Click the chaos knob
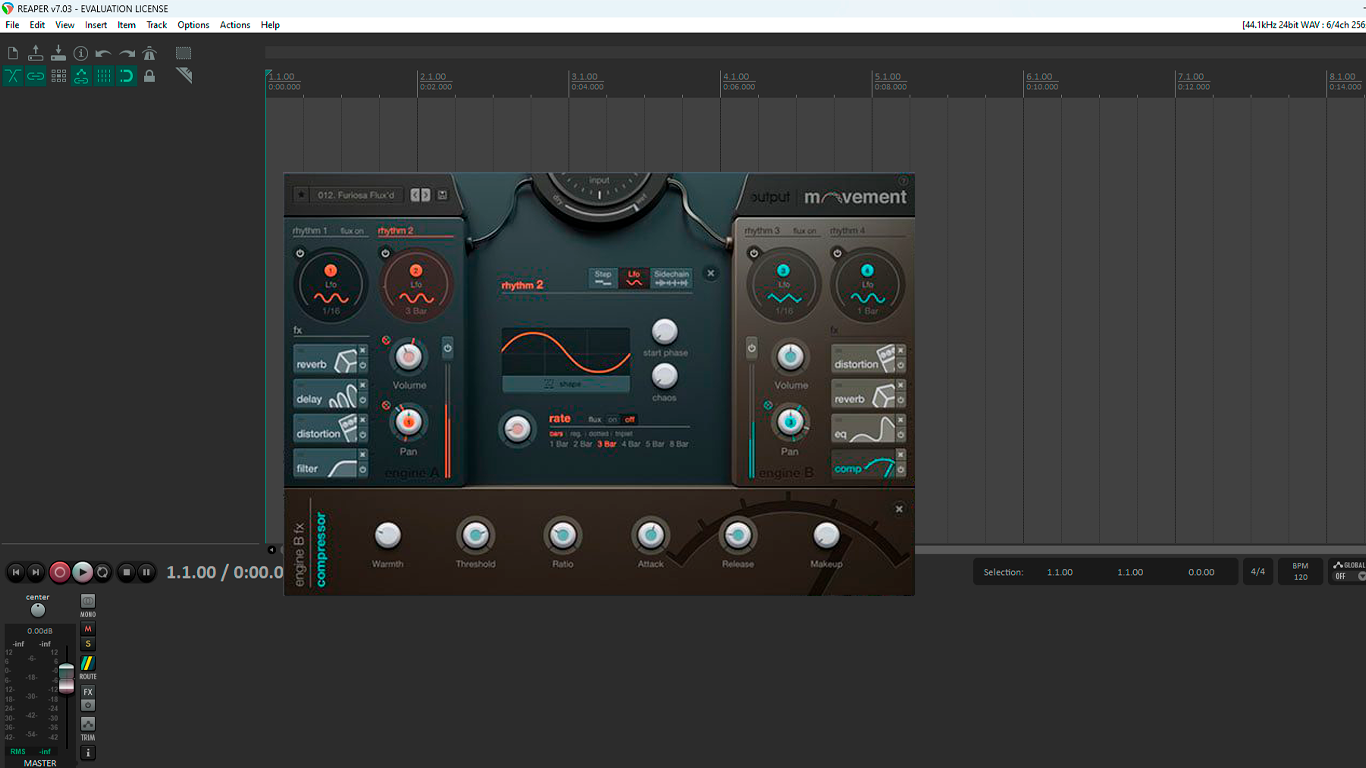 [x=665, y=376]
